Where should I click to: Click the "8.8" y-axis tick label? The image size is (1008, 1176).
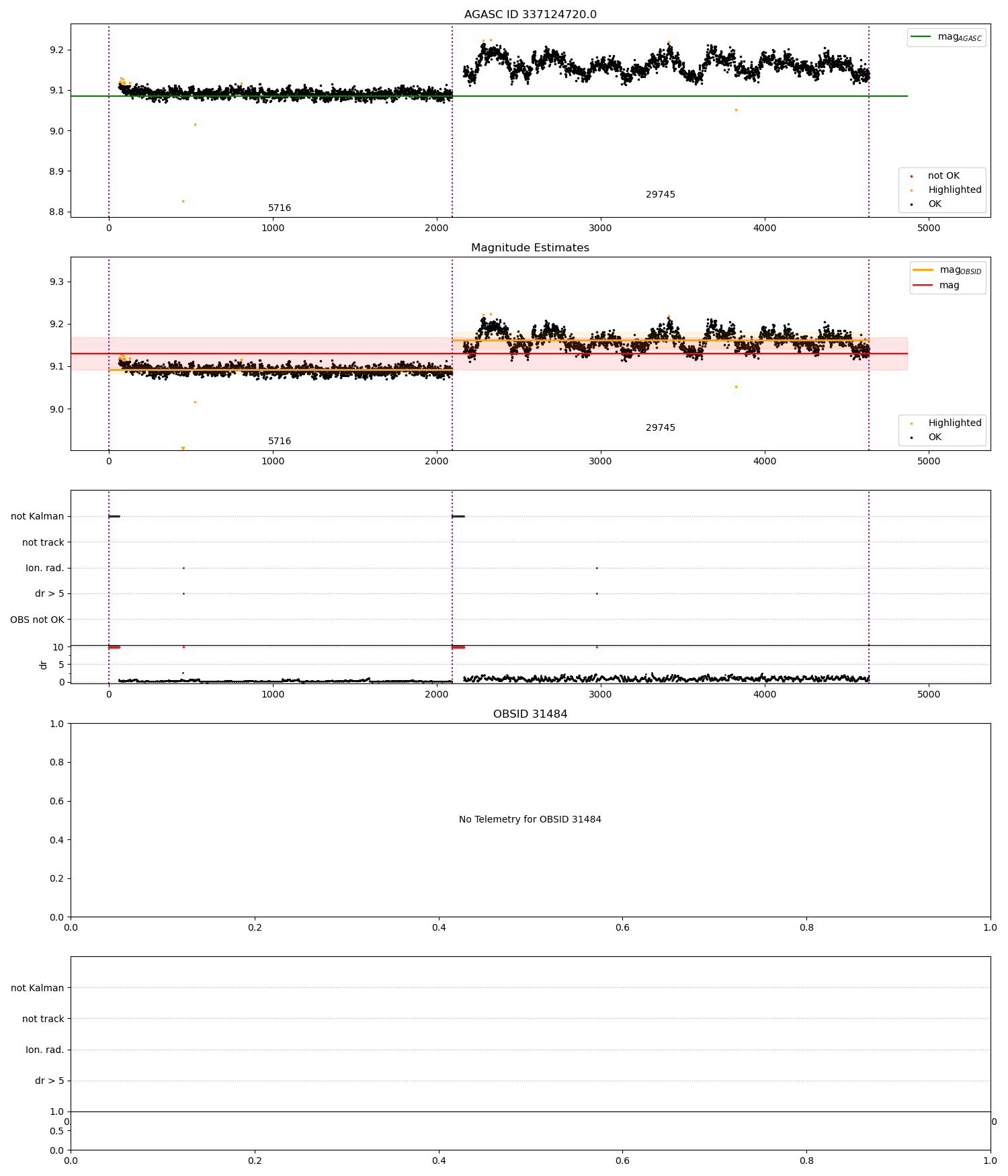tap(56, 212)
